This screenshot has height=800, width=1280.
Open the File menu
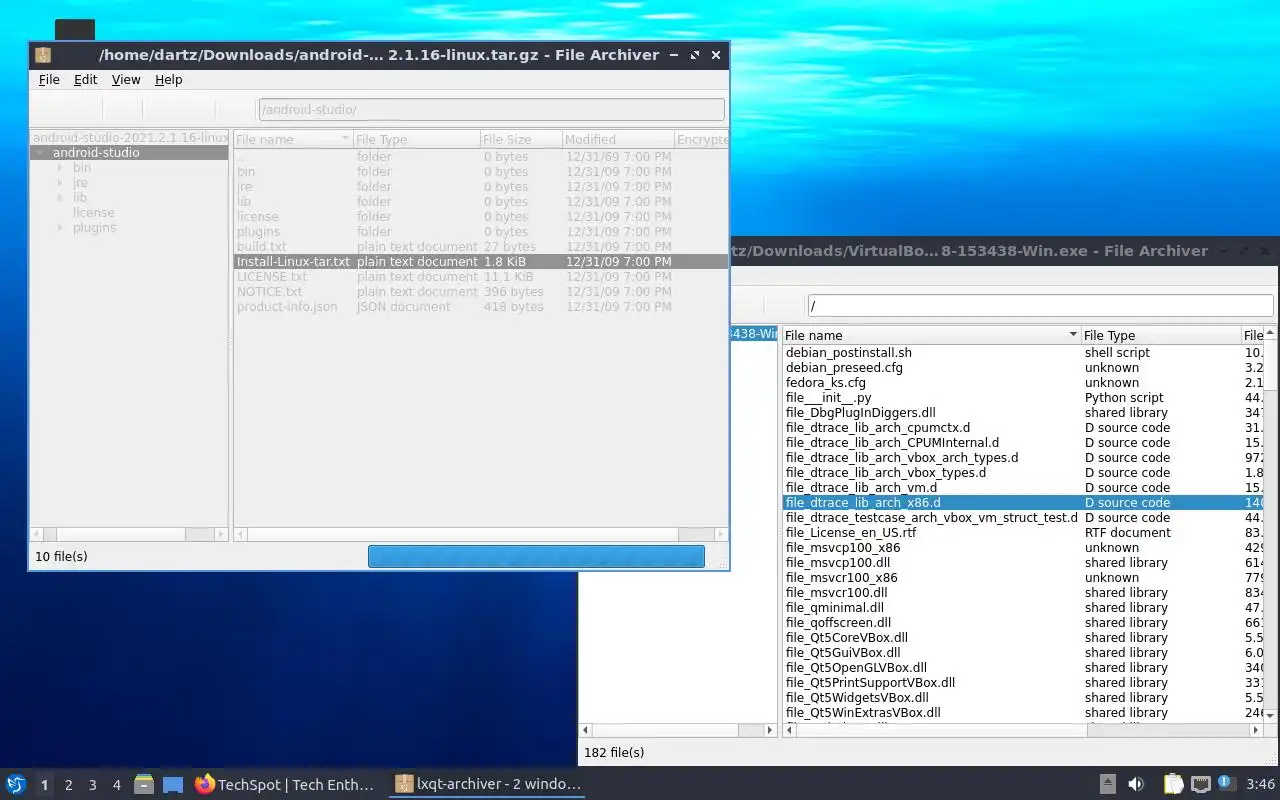coord(49,80)
